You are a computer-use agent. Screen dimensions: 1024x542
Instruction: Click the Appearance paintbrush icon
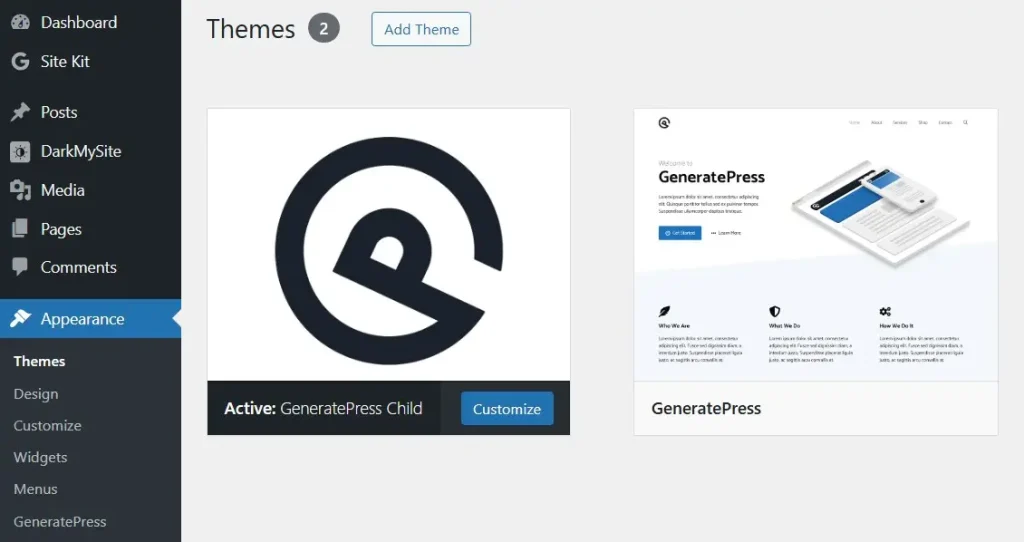click(x=20, y=319)
